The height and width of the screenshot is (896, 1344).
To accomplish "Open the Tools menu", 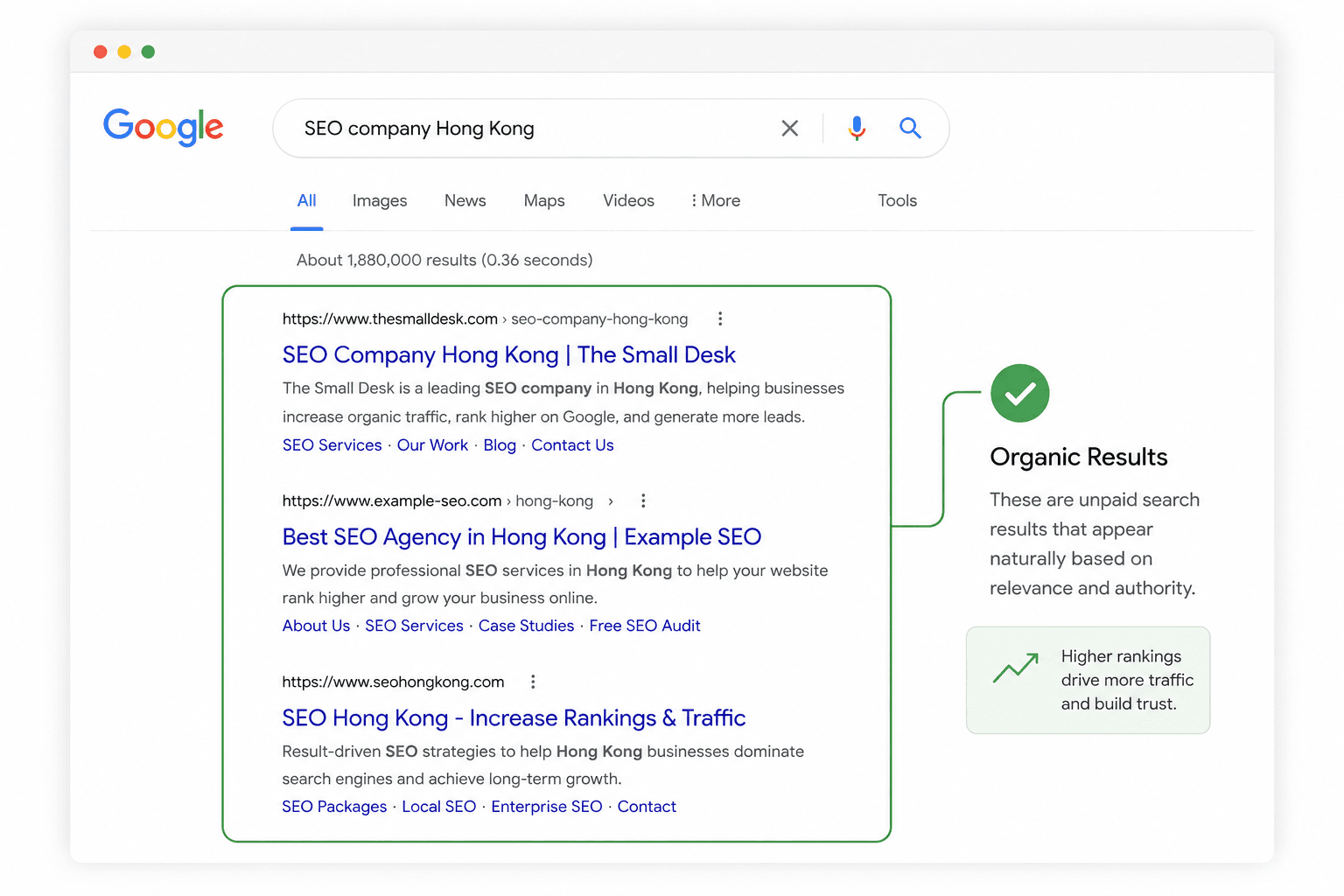I will [897, 200].
